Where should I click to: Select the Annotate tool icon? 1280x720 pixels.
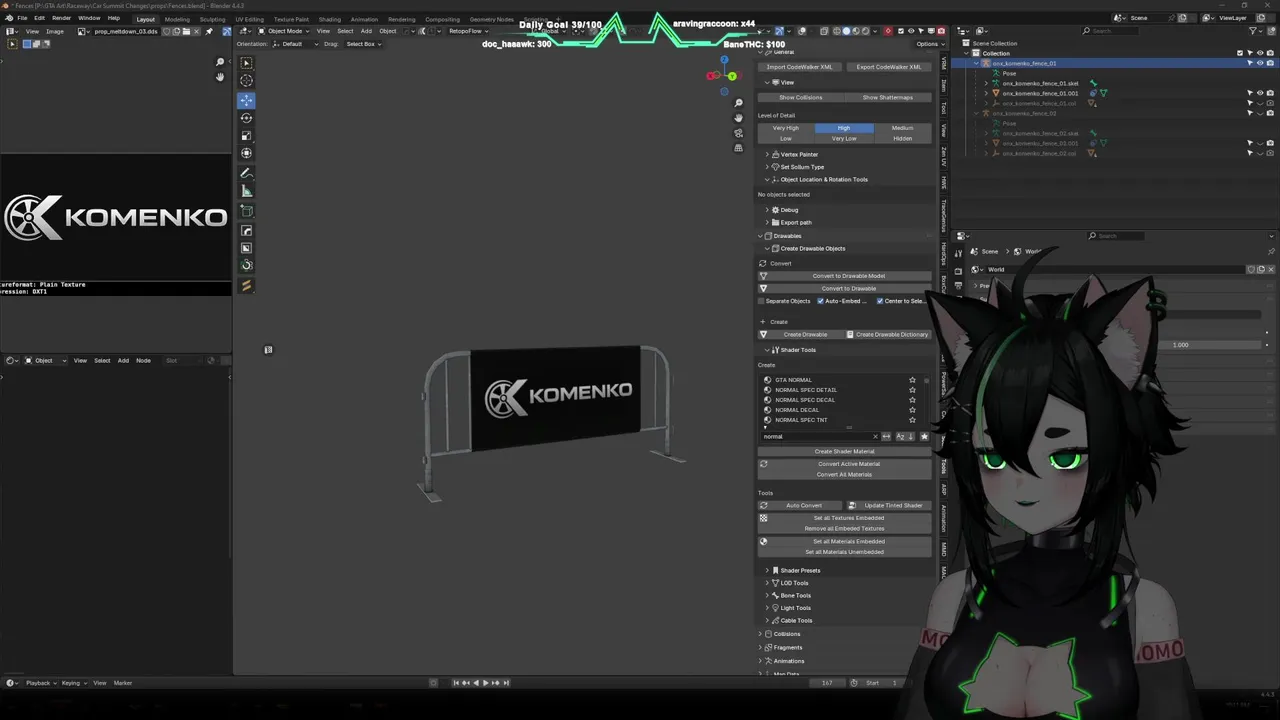point(246,173)
